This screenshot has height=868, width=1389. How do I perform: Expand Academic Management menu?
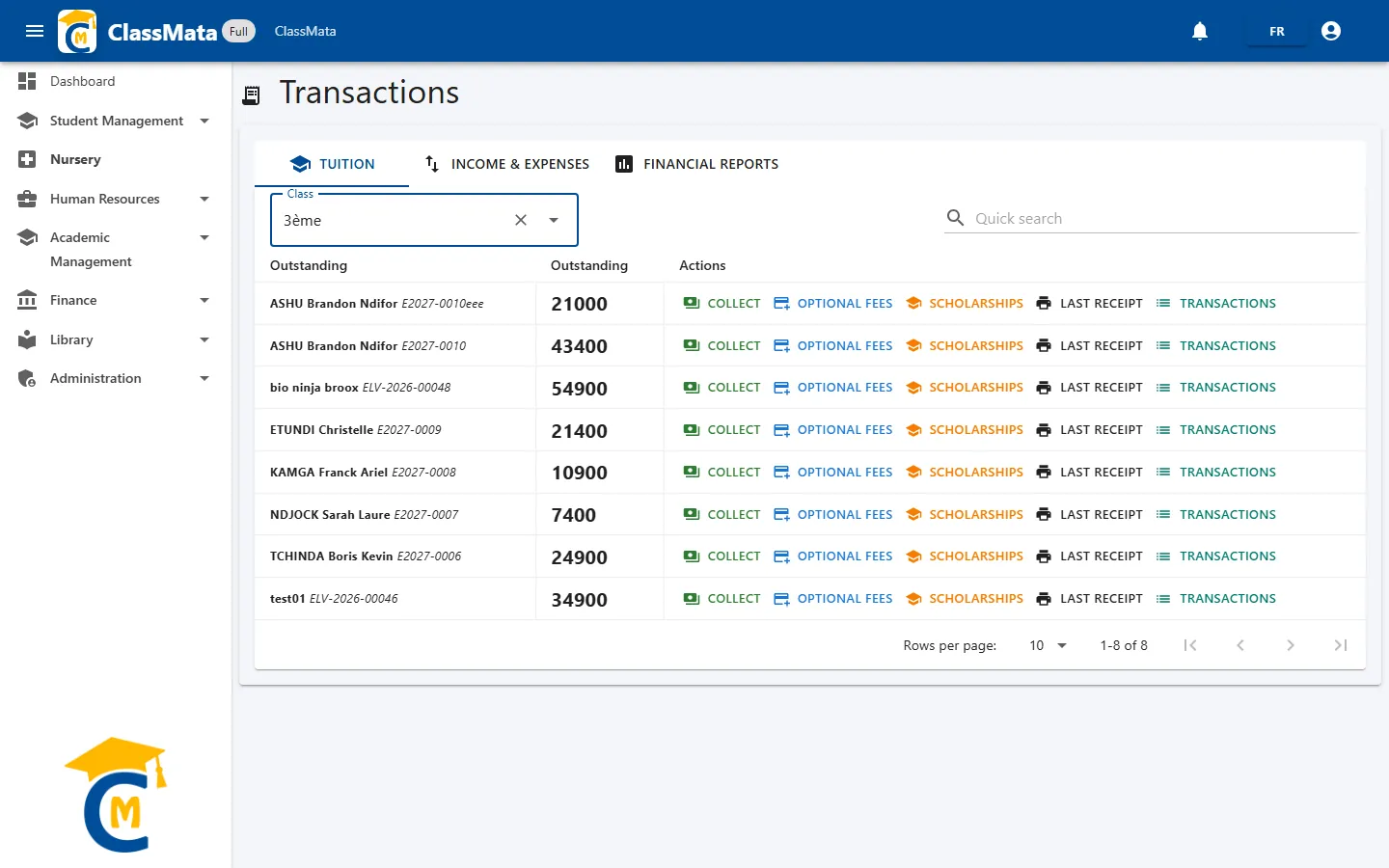click(116, 249)
